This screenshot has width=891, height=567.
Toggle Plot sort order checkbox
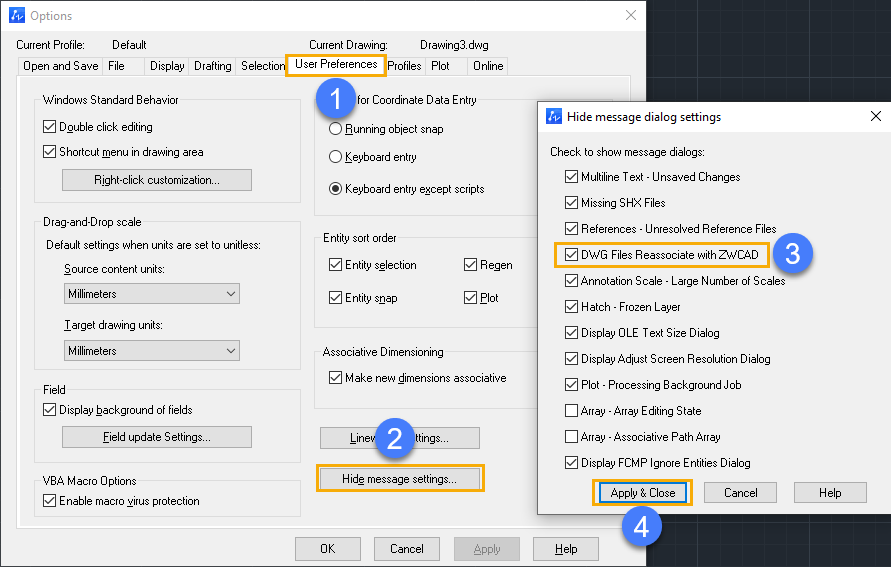point(471,298)
